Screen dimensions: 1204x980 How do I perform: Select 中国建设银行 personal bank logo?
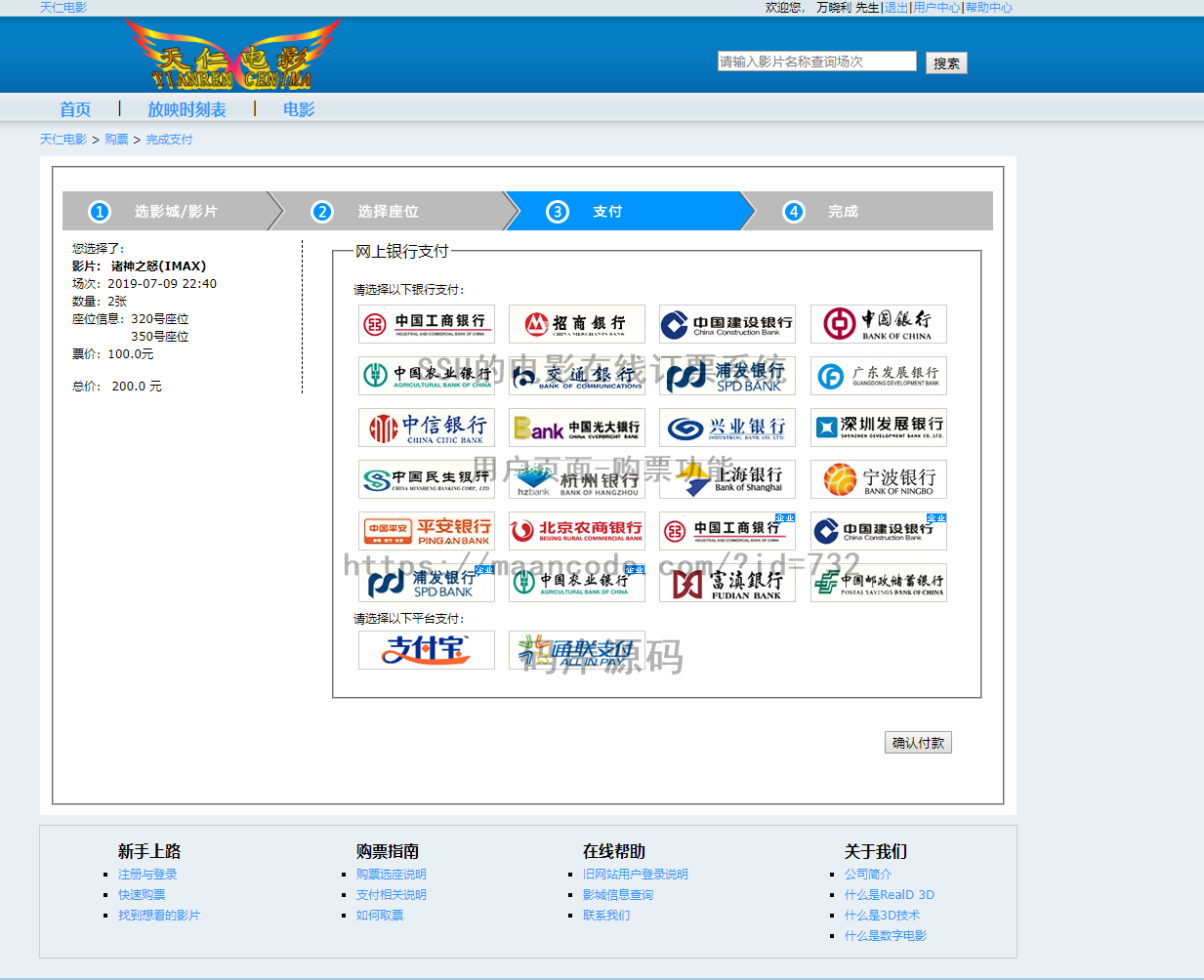(x=727, y=324)
